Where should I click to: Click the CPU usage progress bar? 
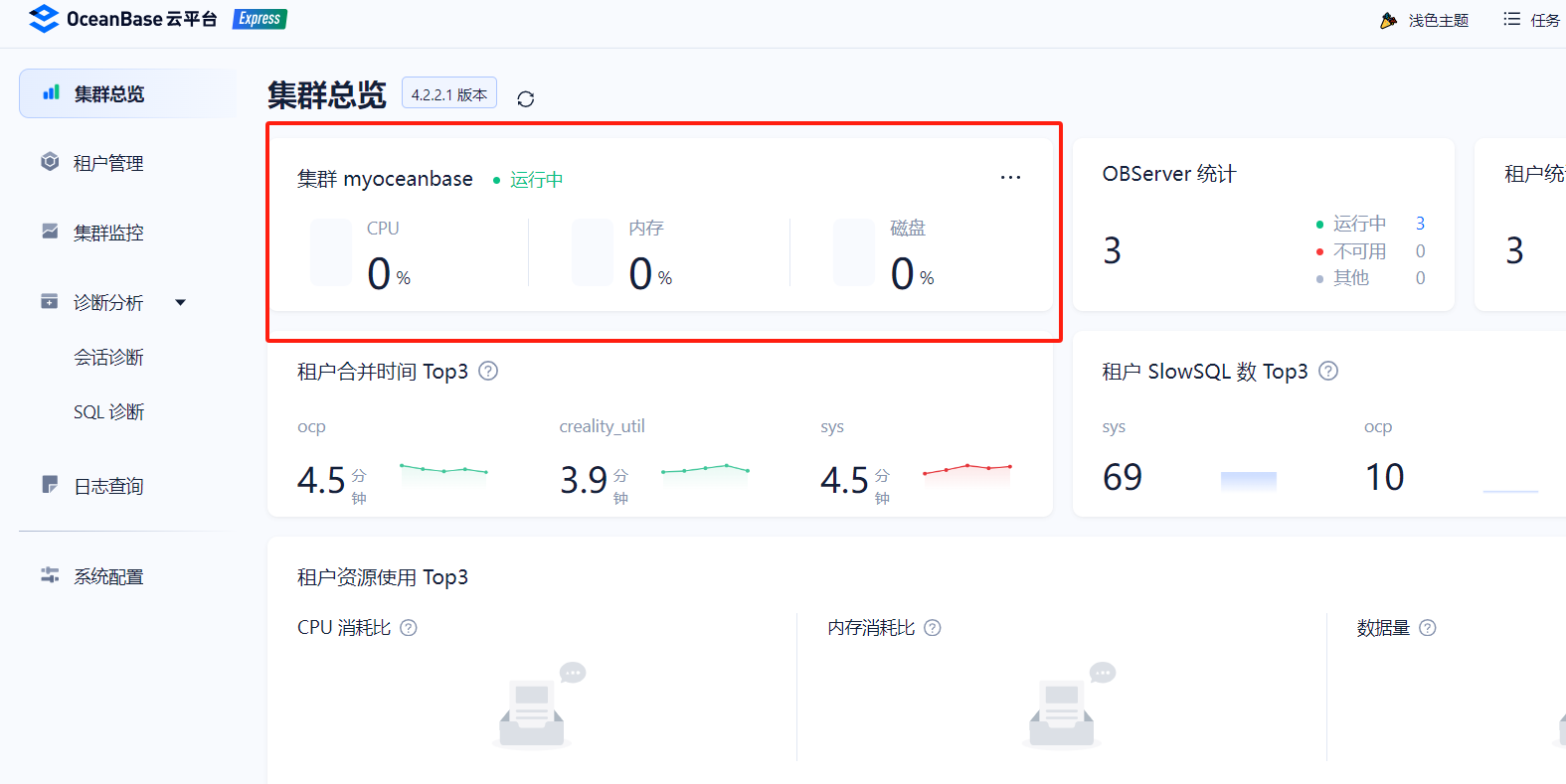[331, 252]
